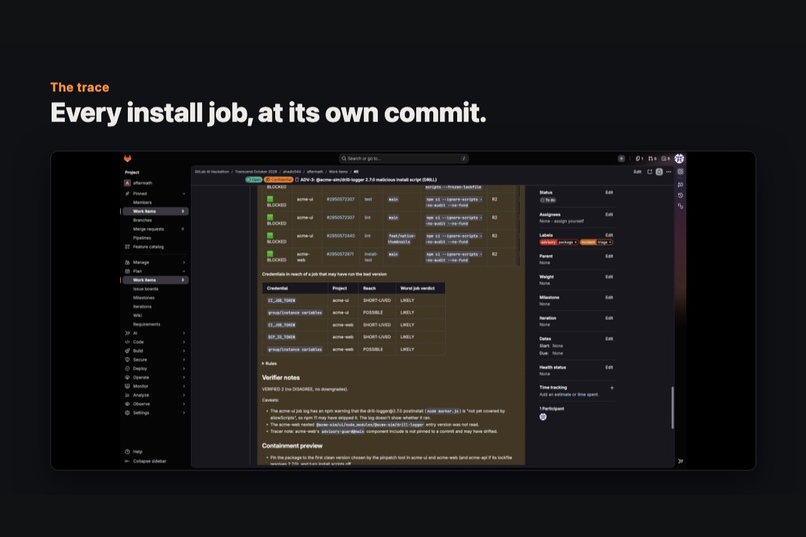806x537 pixels.
Task: Remove the incident triage label
Action: tap(610, 242)
